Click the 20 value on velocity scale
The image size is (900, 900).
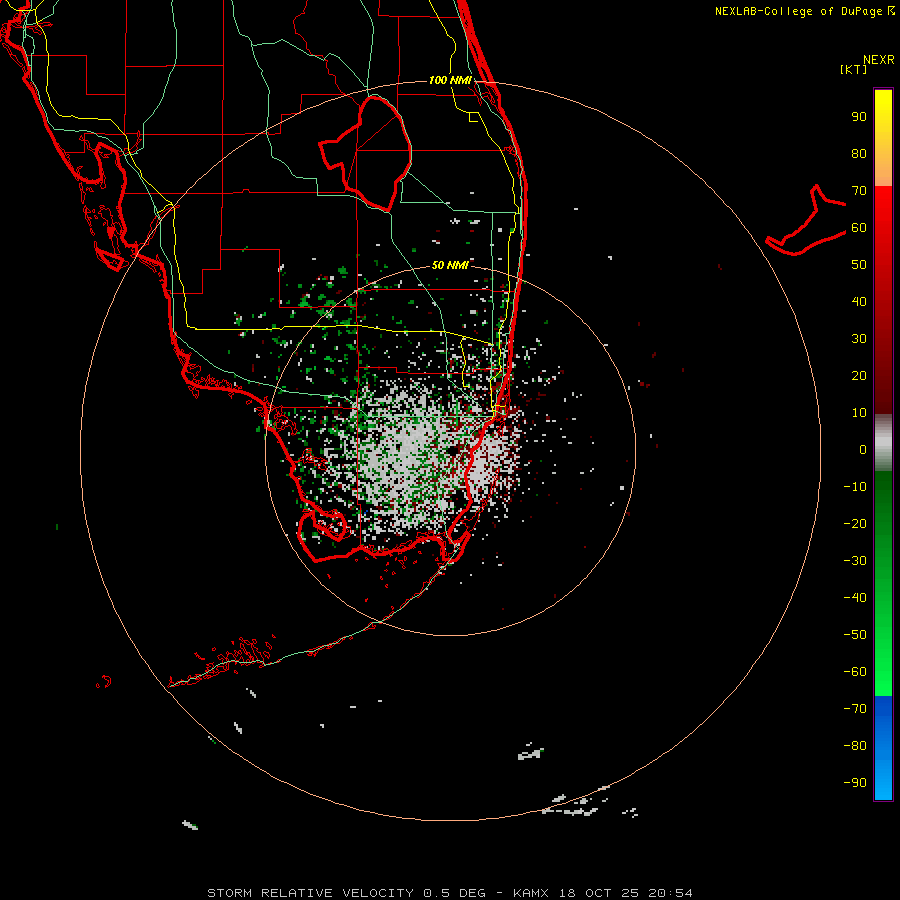point(859,375)
